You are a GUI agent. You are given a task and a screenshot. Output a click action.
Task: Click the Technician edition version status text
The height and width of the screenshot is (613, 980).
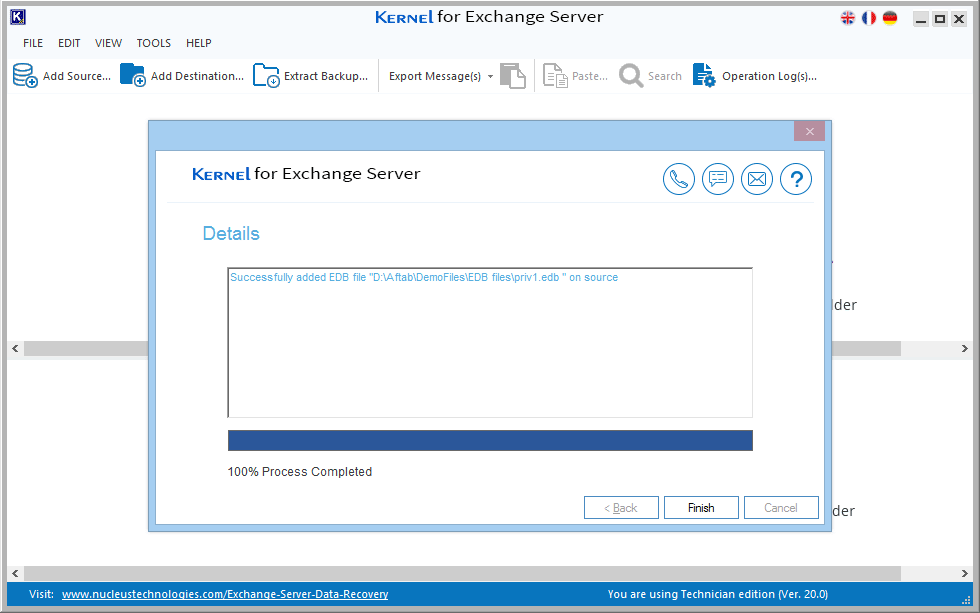[x=718, y=594]
